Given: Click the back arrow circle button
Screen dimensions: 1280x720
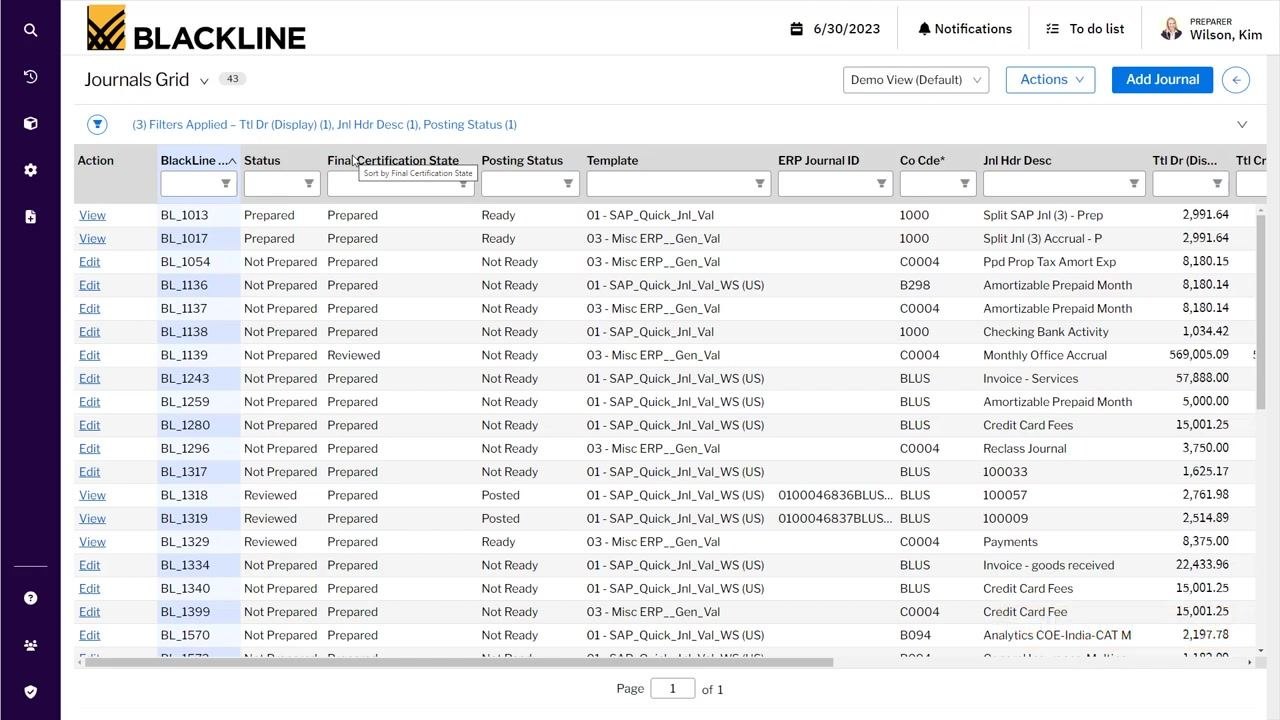Looking at the screenshot, I should pos(1236,80).
